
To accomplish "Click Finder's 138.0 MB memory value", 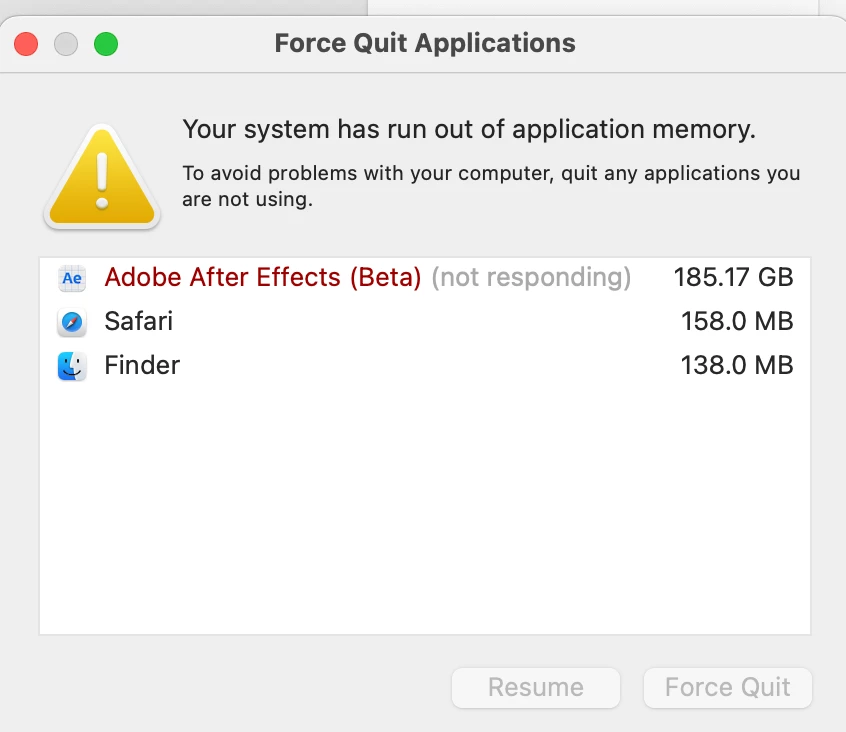I will coord(737,366).
